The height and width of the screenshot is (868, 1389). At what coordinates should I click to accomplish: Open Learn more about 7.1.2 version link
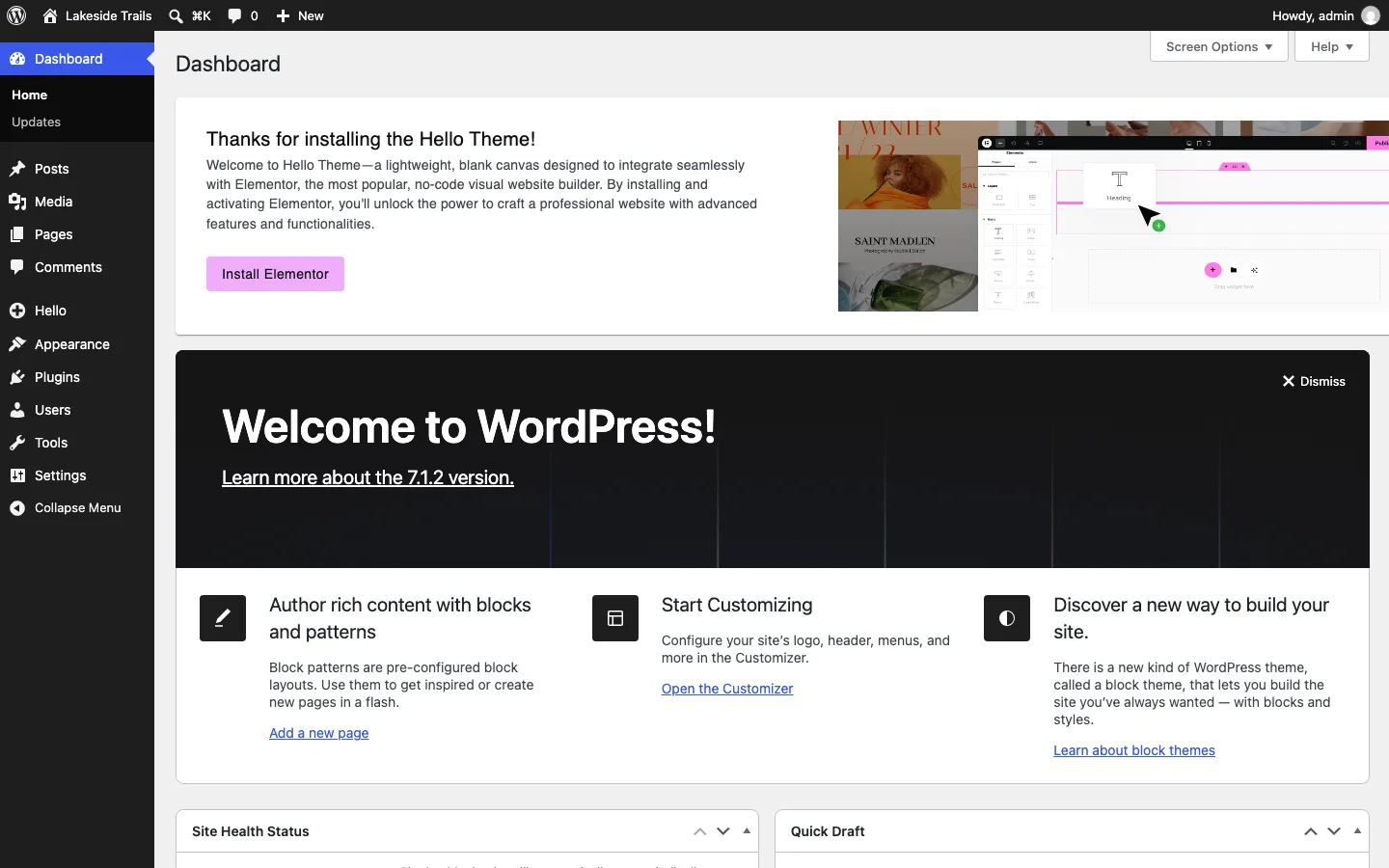click(x=368, y=477)
